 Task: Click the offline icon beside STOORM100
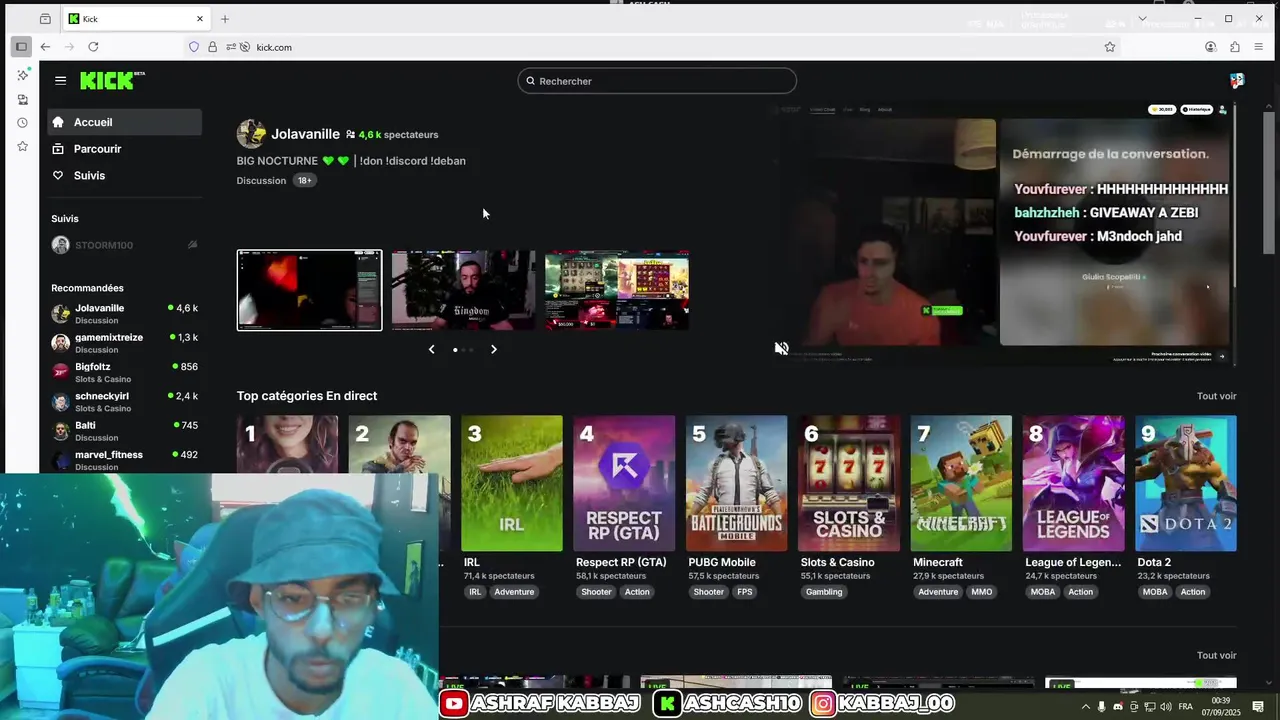tap(192, 245)
